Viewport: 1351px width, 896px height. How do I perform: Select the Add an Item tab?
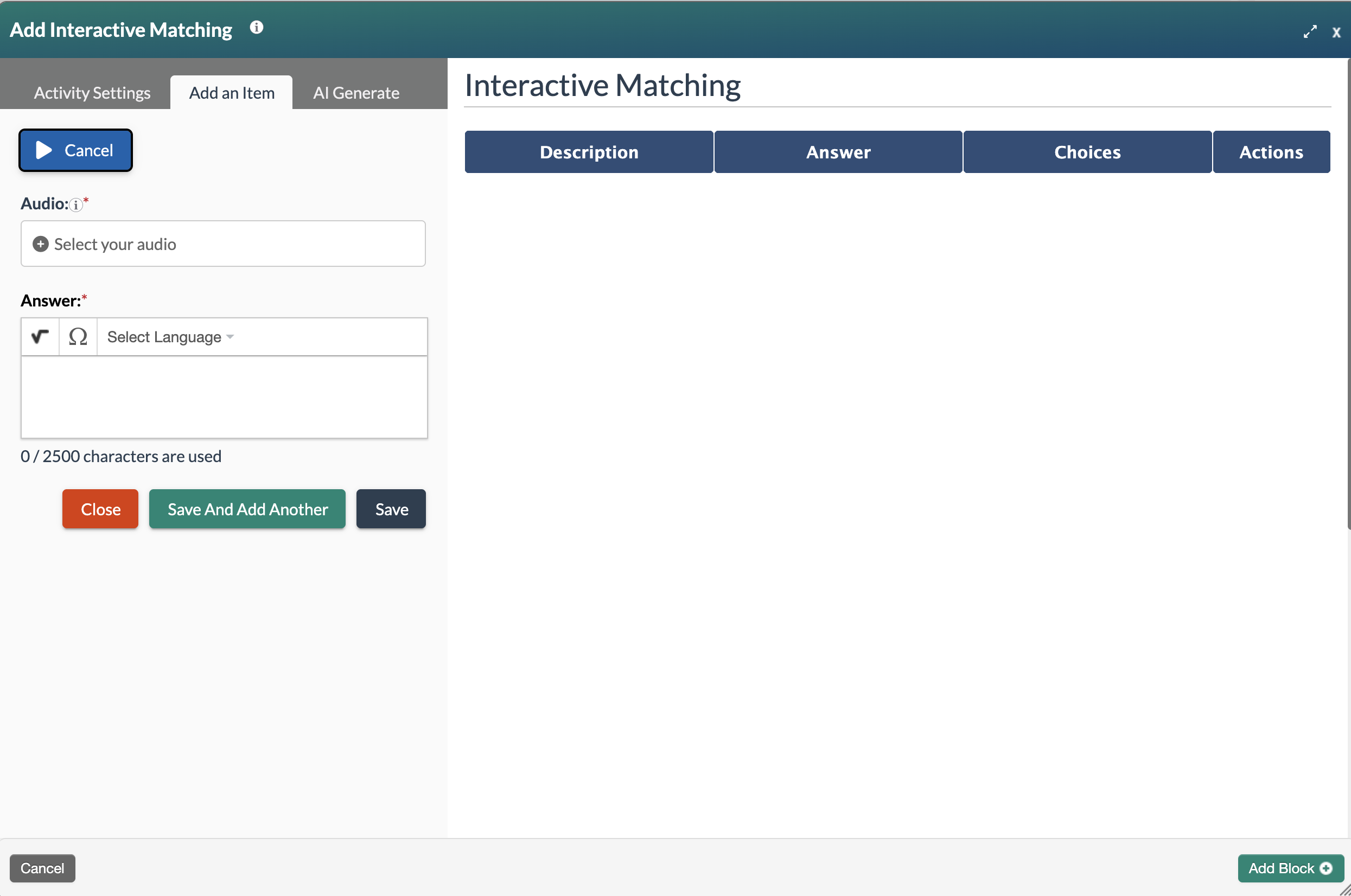(231, 92)
